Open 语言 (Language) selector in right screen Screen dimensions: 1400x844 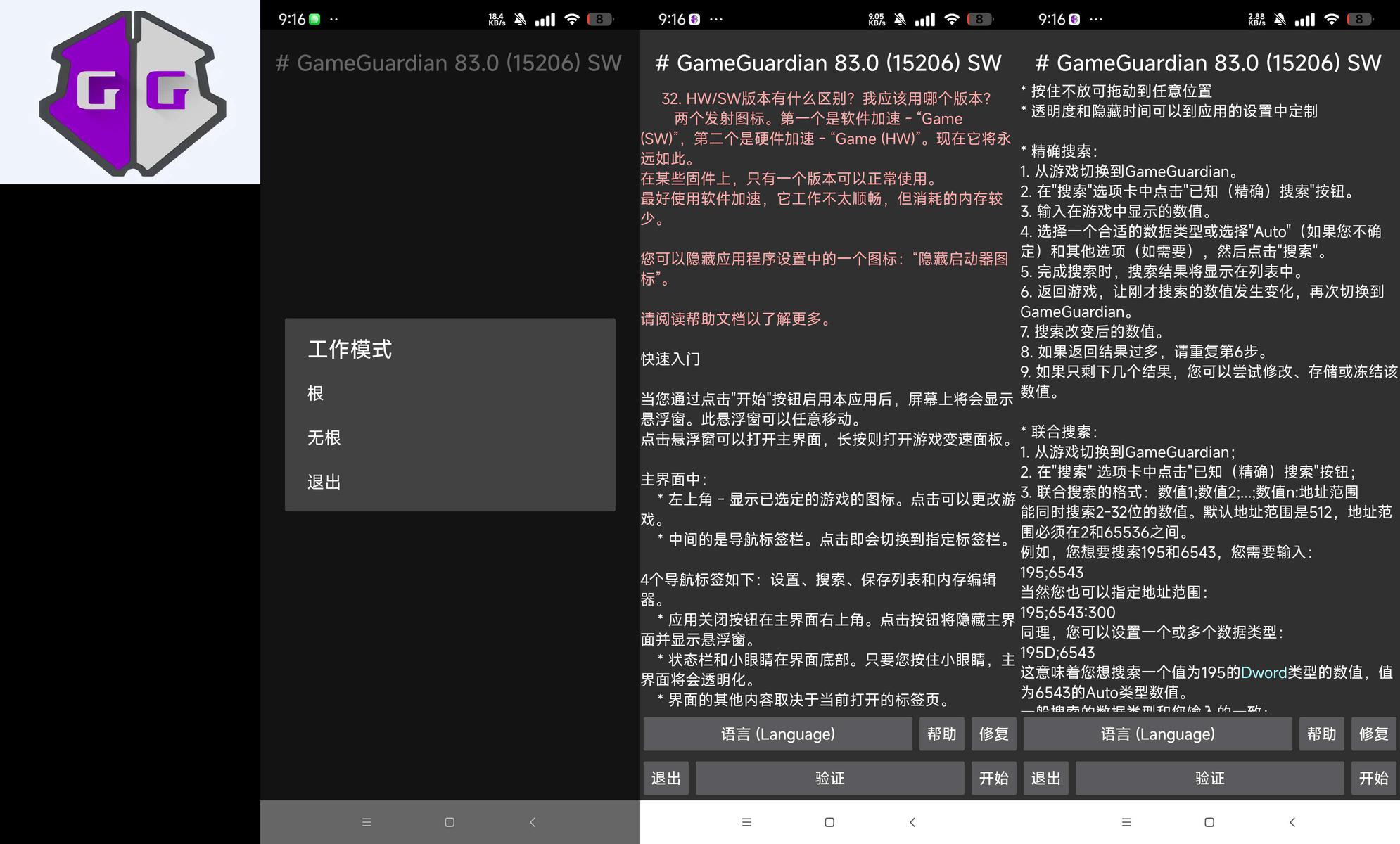[1157, 734]
